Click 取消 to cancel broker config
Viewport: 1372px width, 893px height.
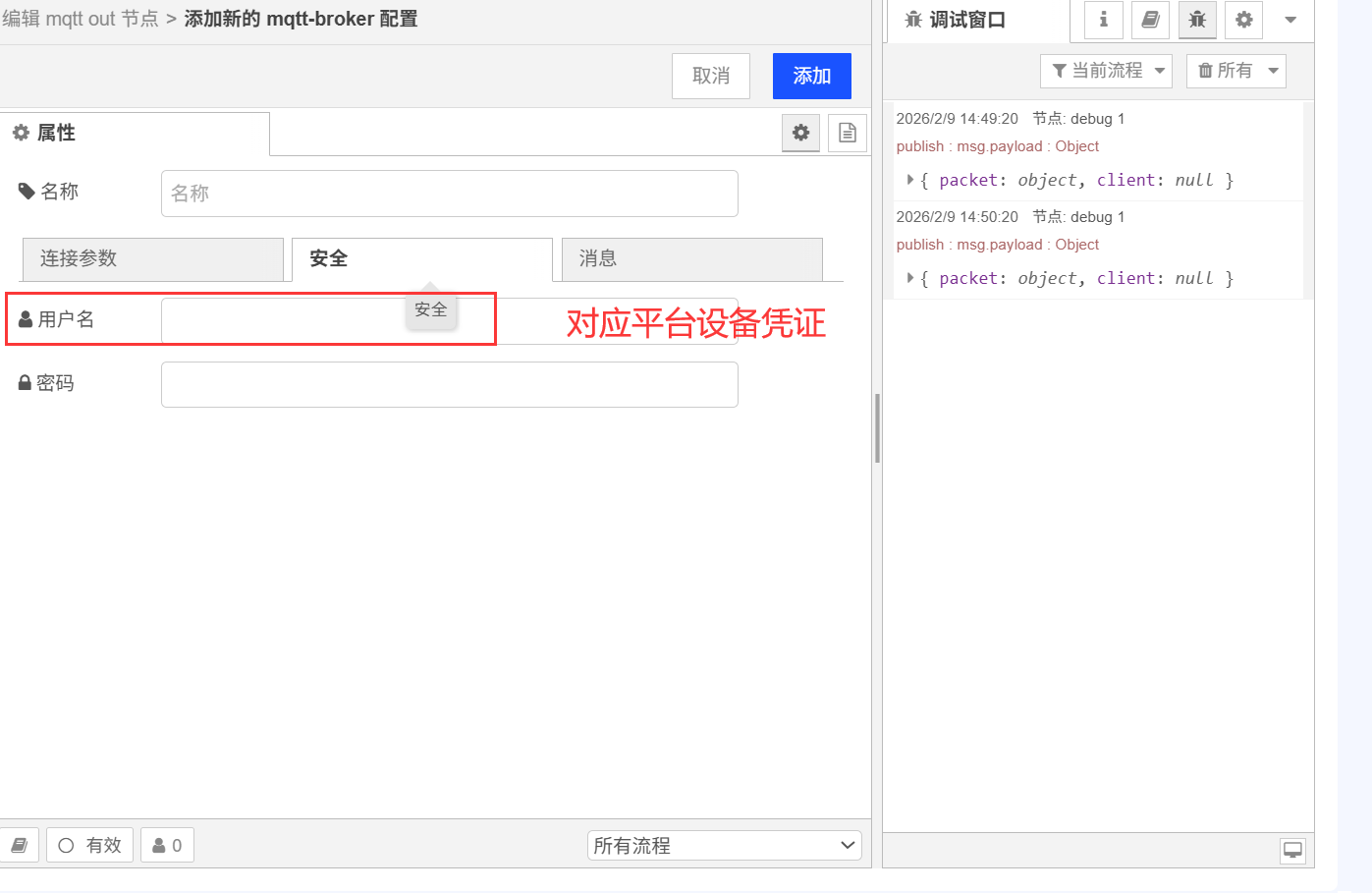[711, 76]
